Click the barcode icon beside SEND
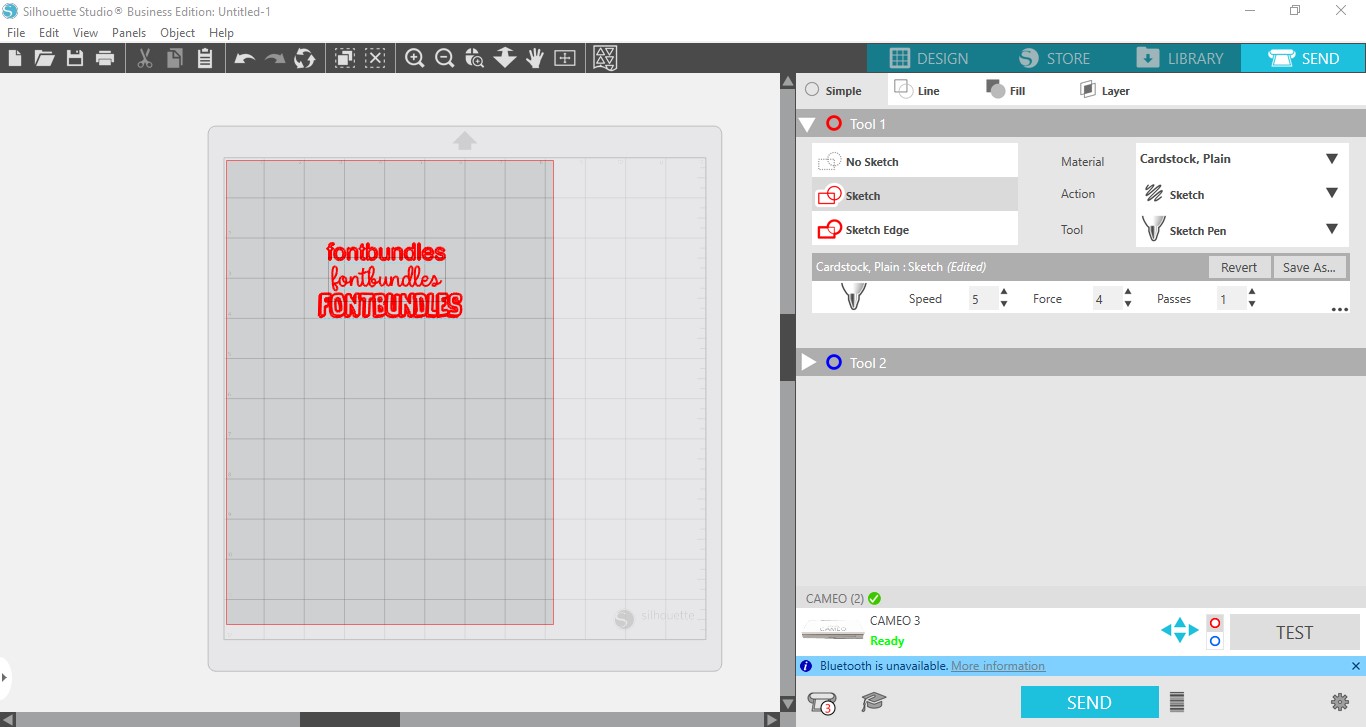Viewport: 1366px width, 727px height. [1177, 702]
